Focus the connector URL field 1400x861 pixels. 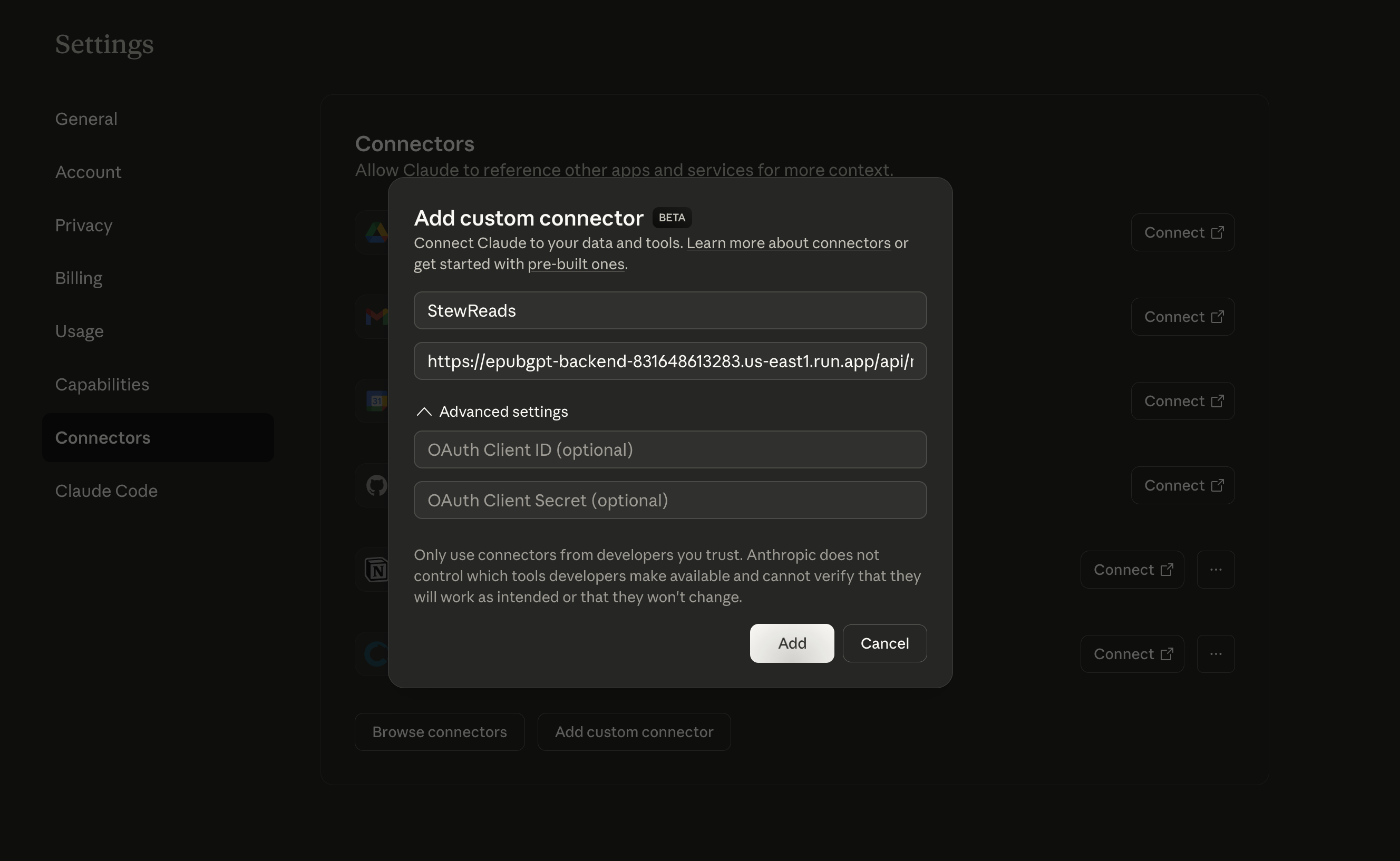670,361
